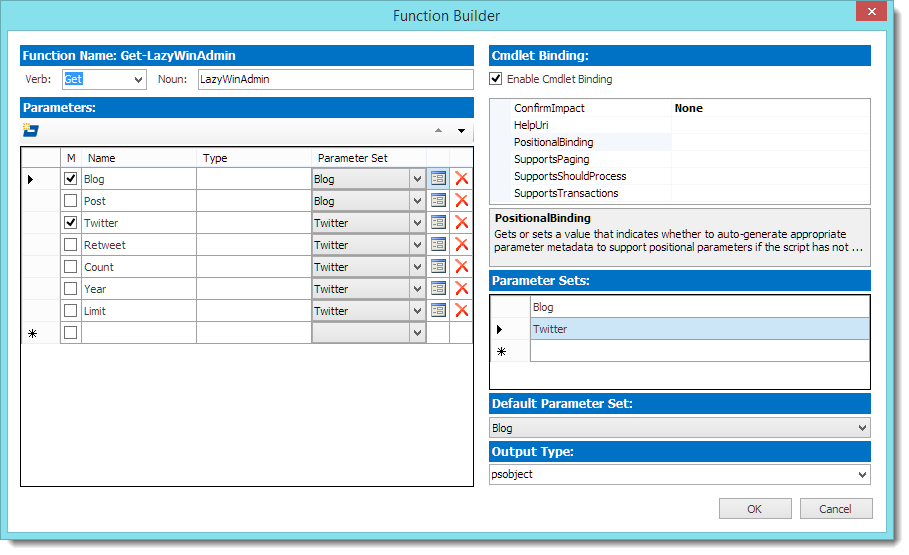
Task: Check Mandatory for Count parameter
Action: (x=71, y=267)
